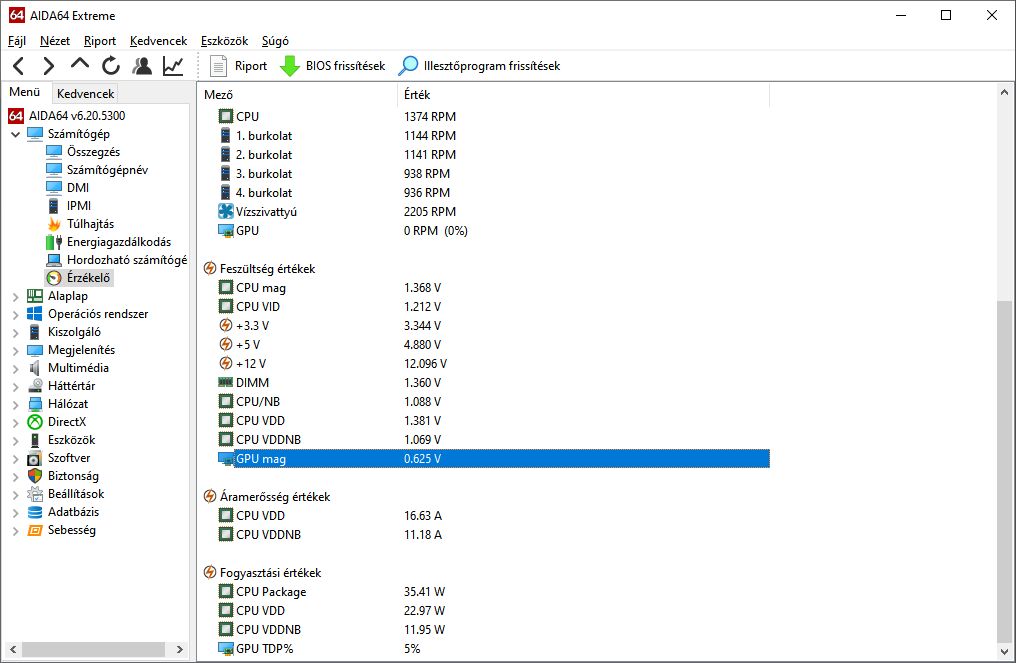The height and width of the screenshot is (663, 1016).
Task: Switch to the Kedvencek tab in sidebar
Action: tap(86, 93)
